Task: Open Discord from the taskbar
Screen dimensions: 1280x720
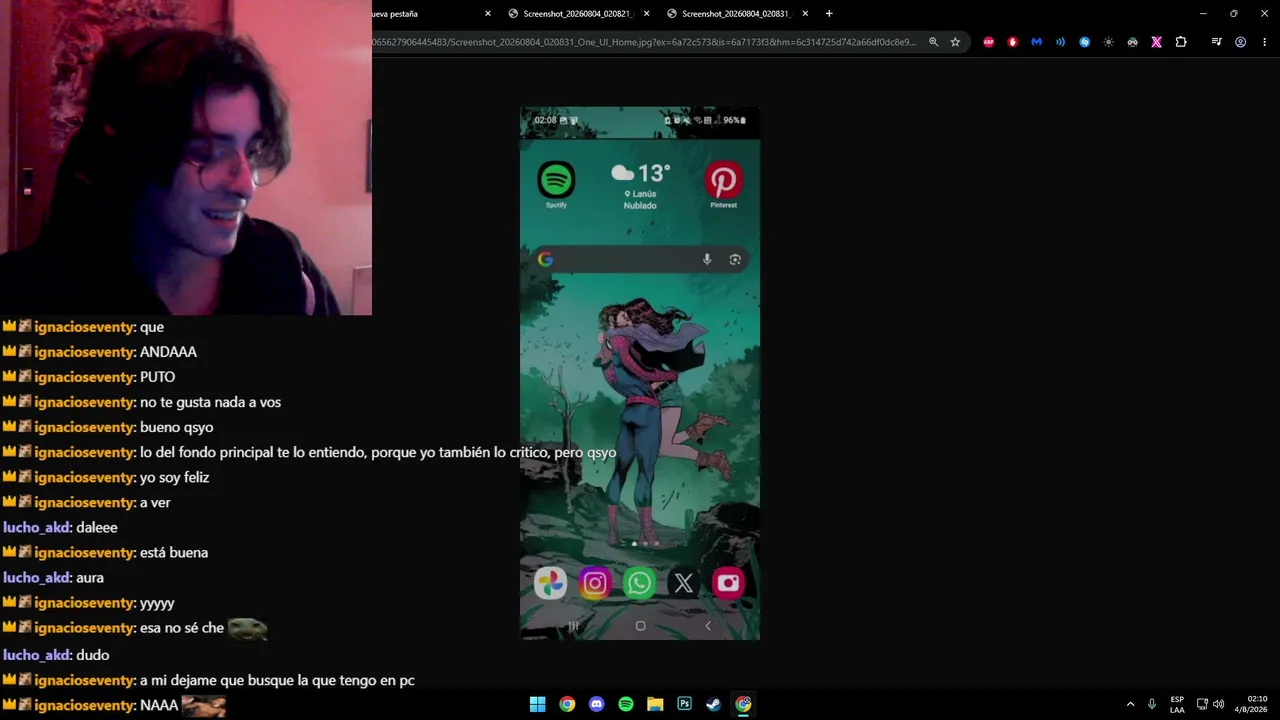Action: pos(597,704)
